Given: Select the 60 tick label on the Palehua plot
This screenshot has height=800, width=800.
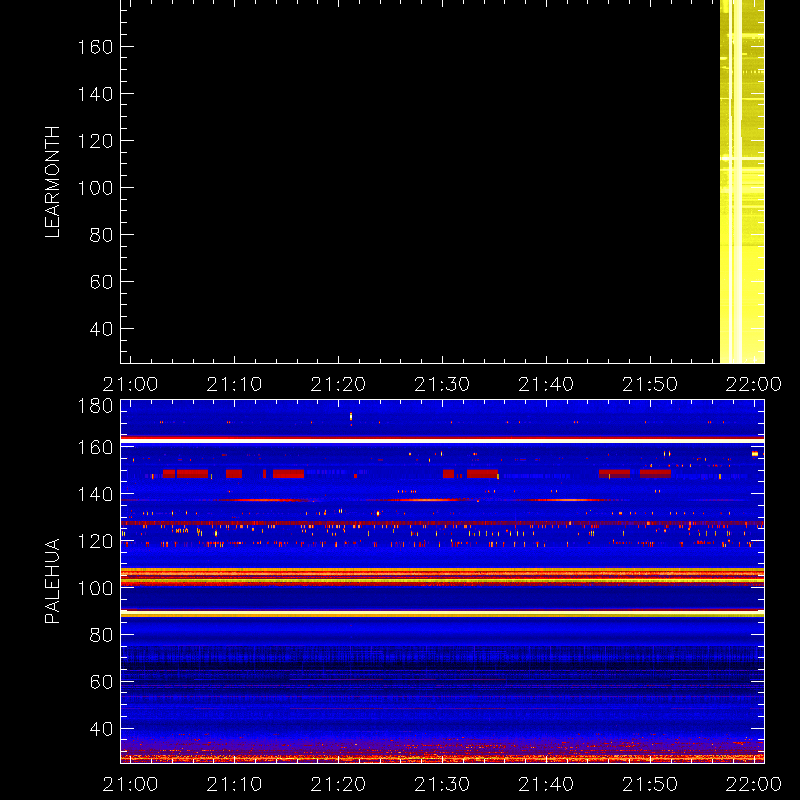Looking at the screenshot, I should pos(102,682).
